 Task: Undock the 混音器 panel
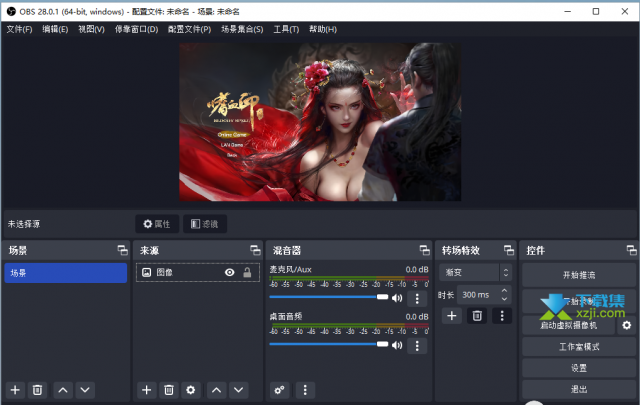click(424, 250)
